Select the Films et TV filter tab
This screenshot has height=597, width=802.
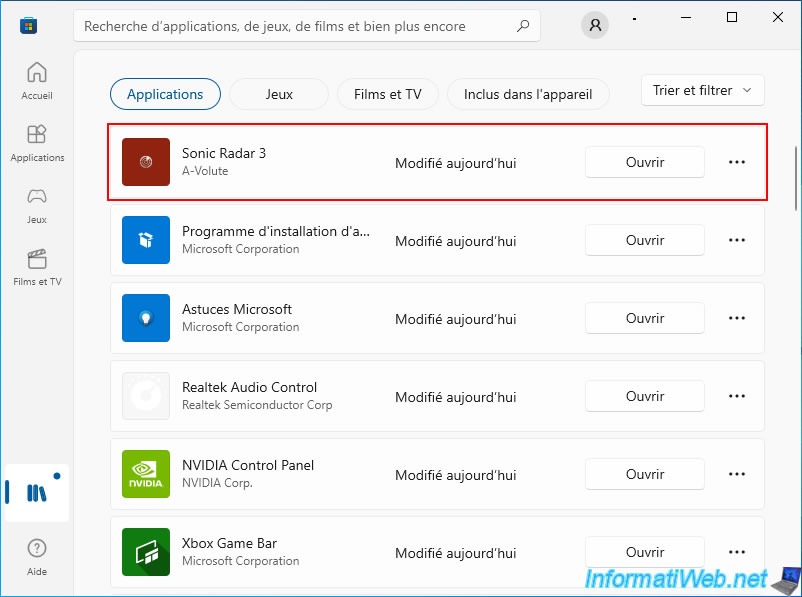pyautogui.click(x=388, y=94)
